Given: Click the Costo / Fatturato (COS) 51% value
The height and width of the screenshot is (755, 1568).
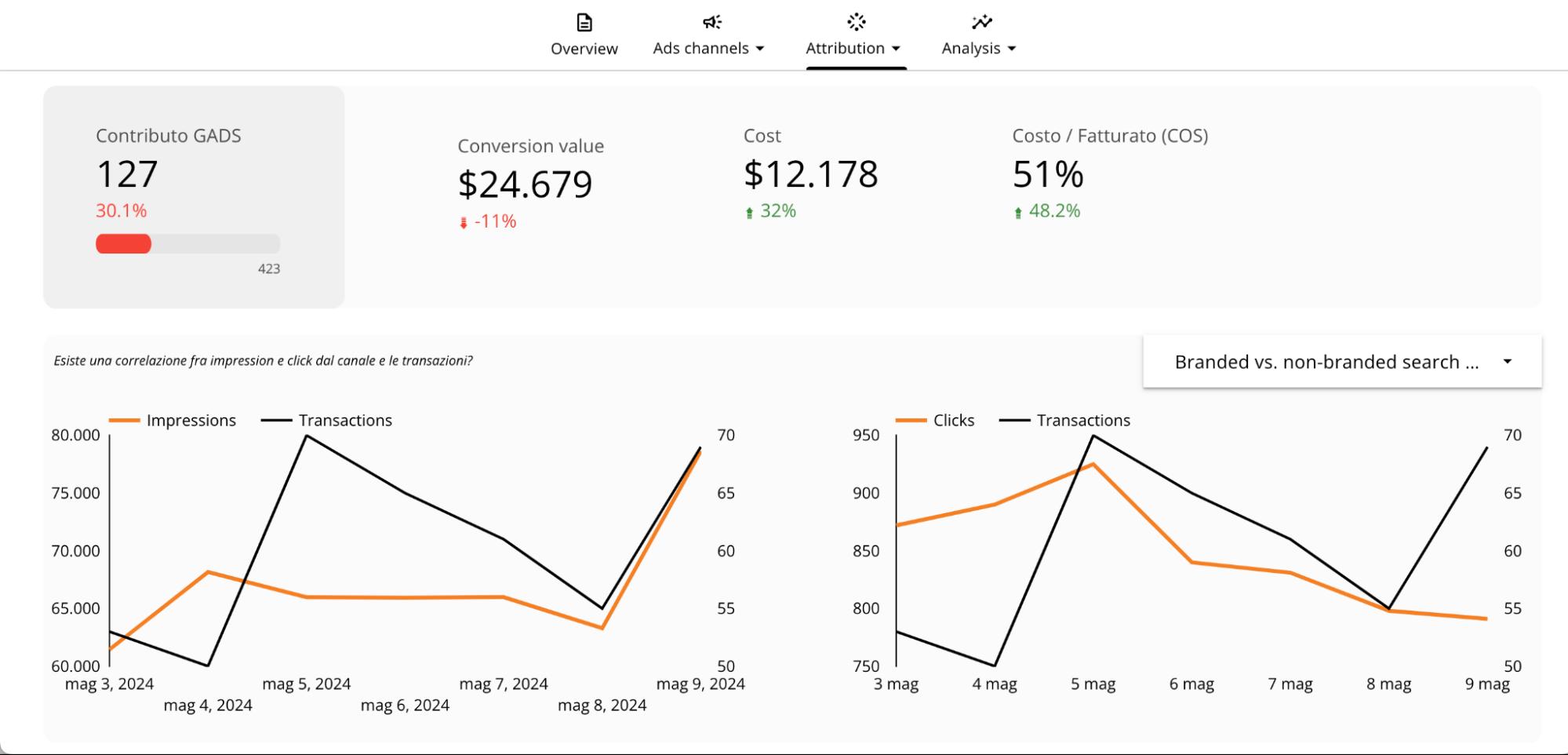Looking at the screenshot, I should click(1047, 174).
